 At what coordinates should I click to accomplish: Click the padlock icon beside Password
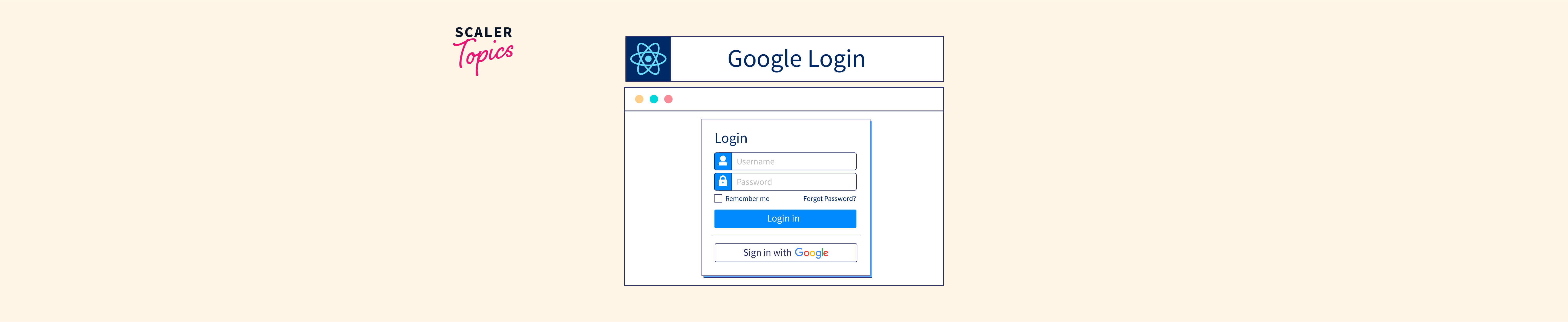click(723, 182)
